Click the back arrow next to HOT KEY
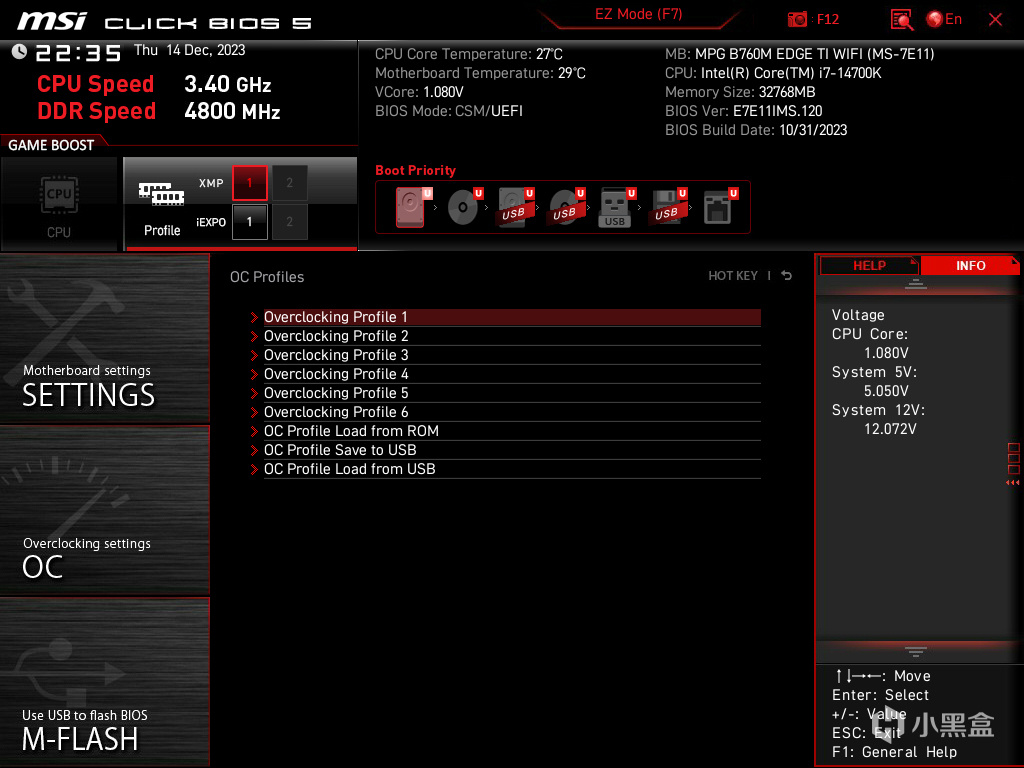 (787, 276)
